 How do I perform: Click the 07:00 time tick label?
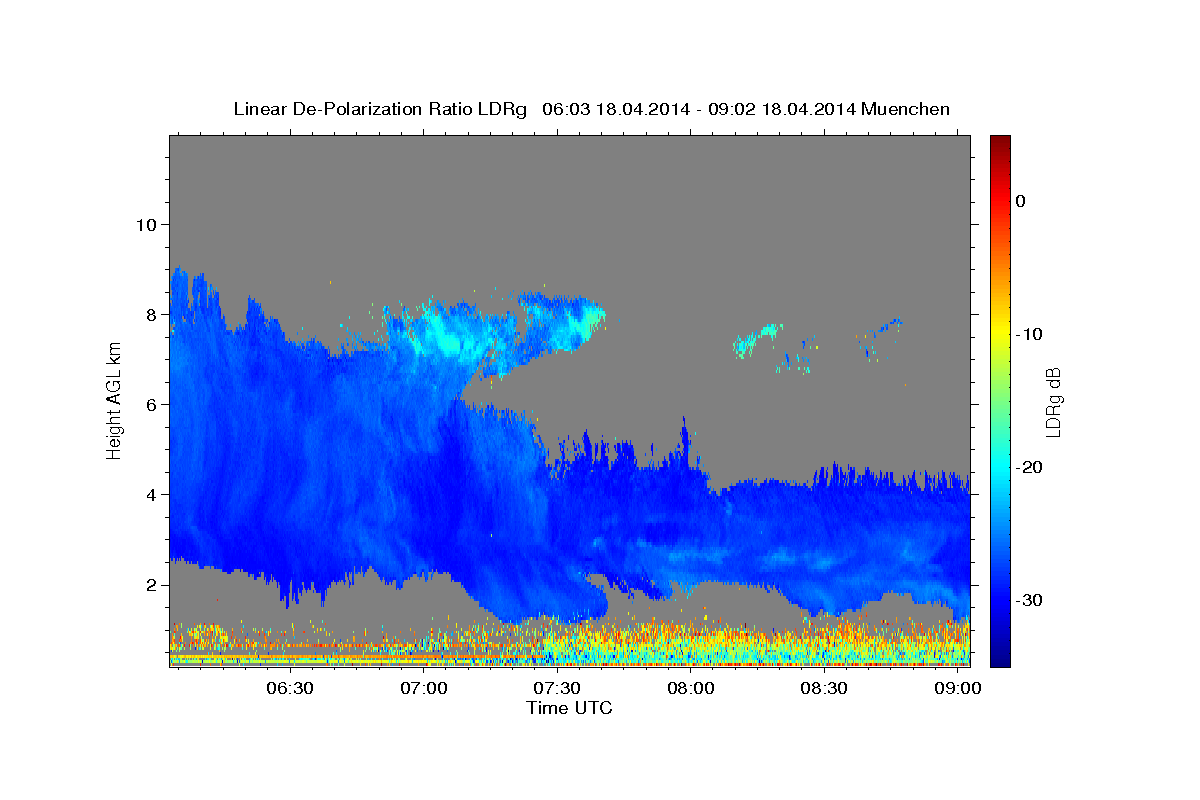(424, 689)
